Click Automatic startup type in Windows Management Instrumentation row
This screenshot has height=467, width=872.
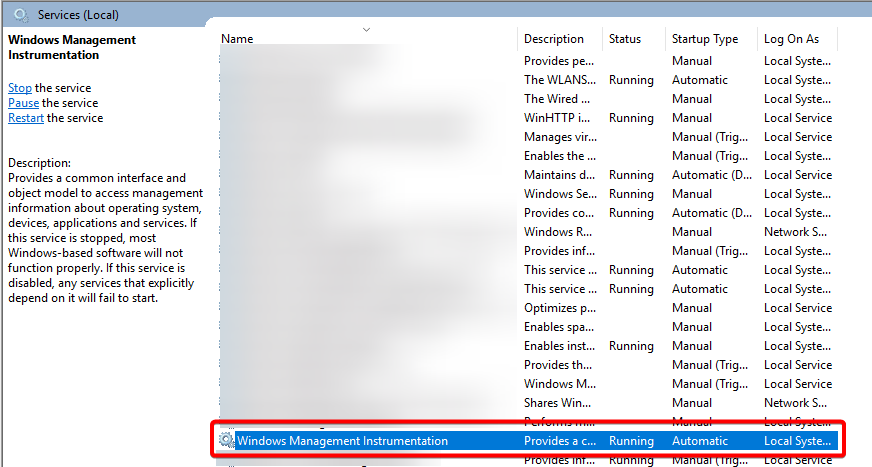(700, 441)
